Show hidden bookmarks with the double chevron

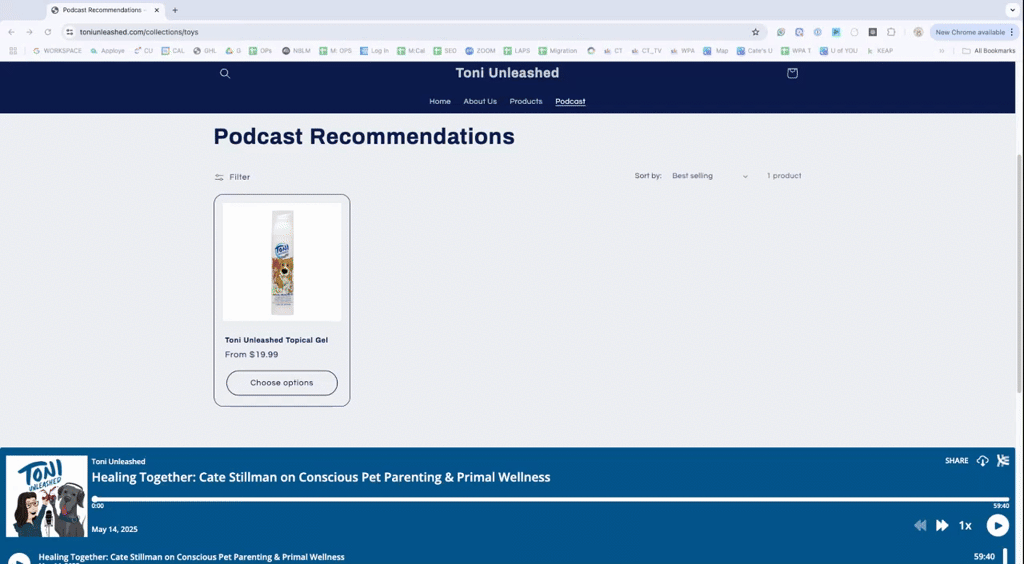point(942,51)
